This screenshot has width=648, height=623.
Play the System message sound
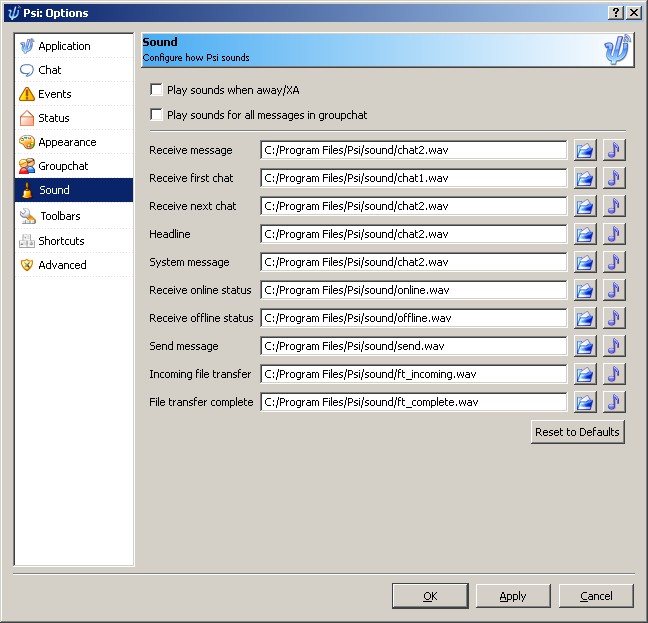(614, 262)
